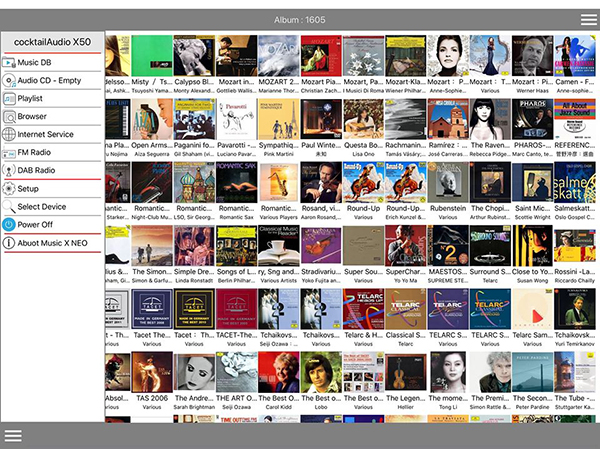The width and height of the screenshot is (600, 449).
Task: Click 'Pink Martini' artist name
Action: point(279,154)
